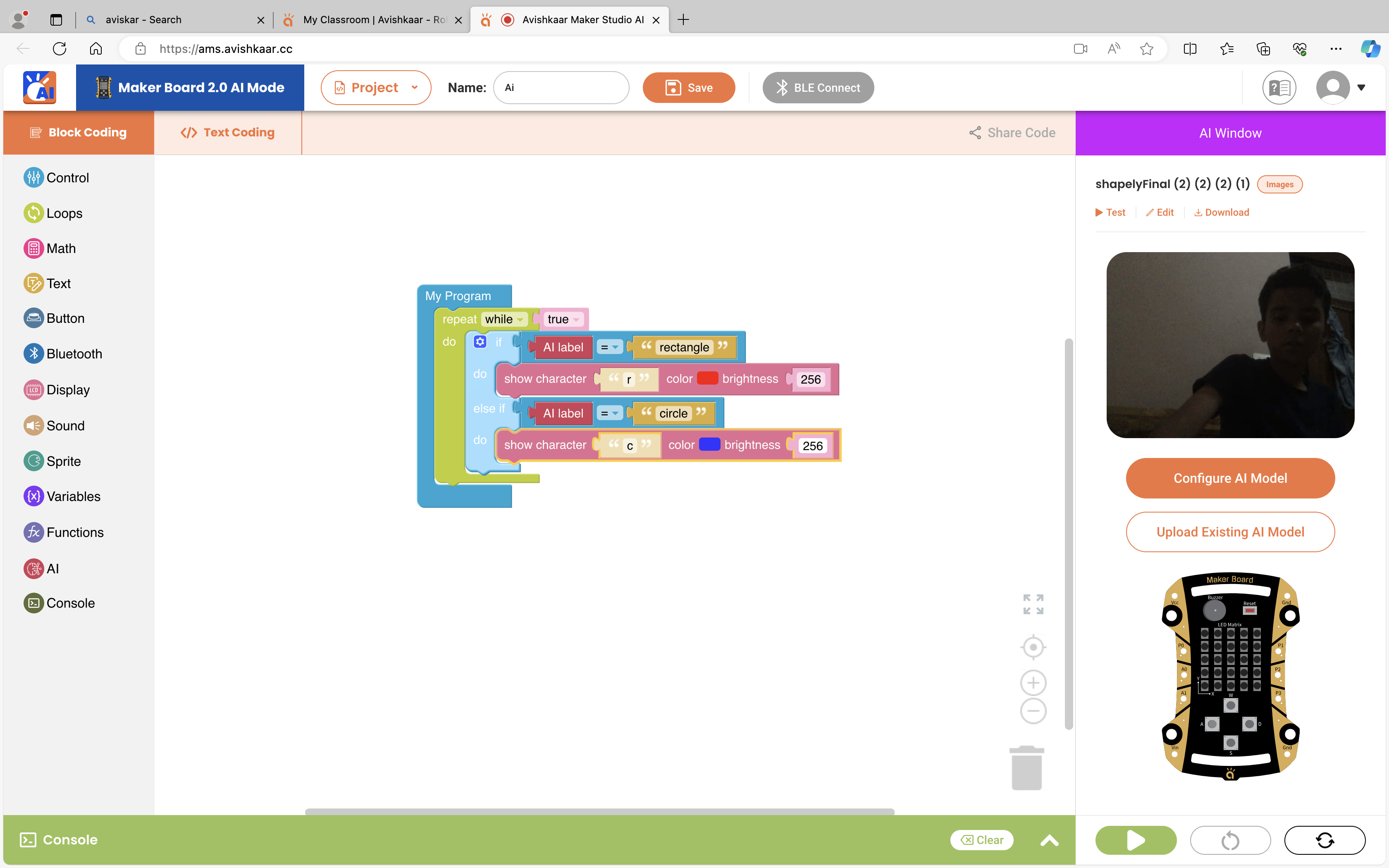
Task: Open the AI blocks category
Action: click(41, 568)
